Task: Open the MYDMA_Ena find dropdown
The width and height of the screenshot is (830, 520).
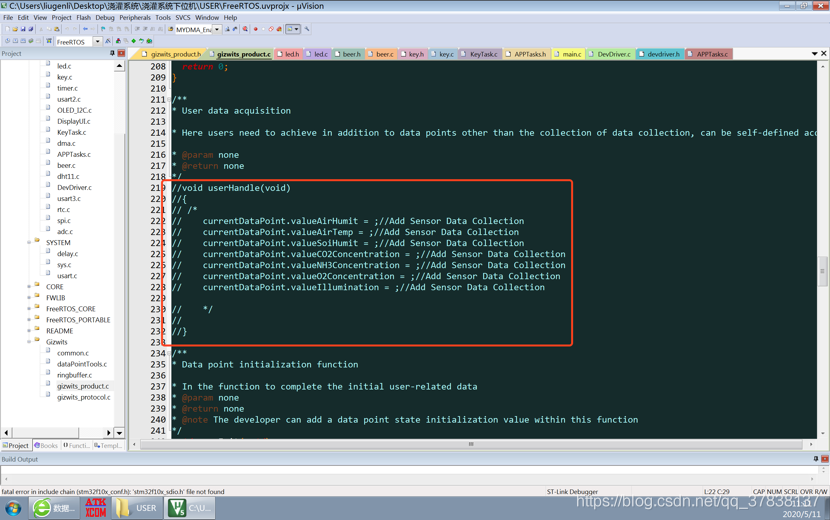Action: tap(217, 29)
